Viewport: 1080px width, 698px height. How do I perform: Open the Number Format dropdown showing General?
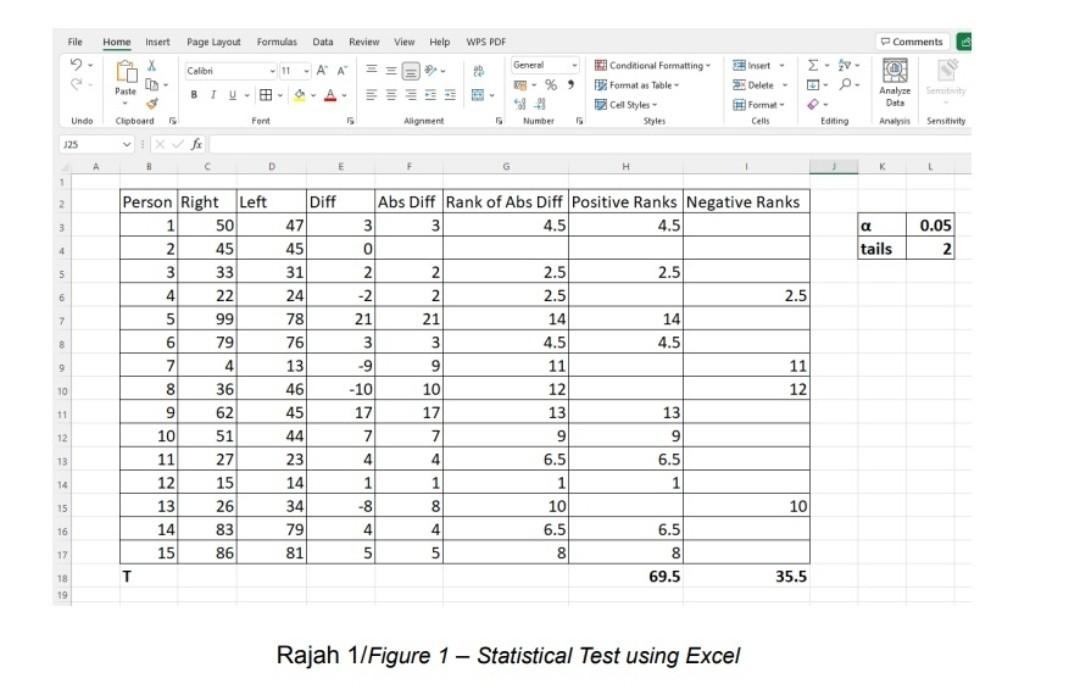pos(543,65)
